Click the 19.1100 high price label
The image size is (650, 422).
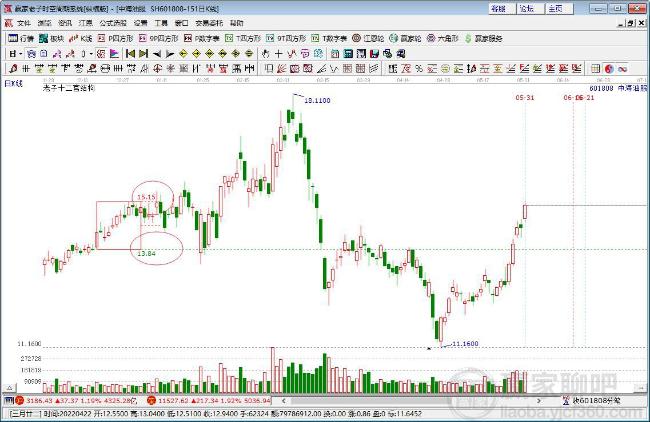point(317,100)
